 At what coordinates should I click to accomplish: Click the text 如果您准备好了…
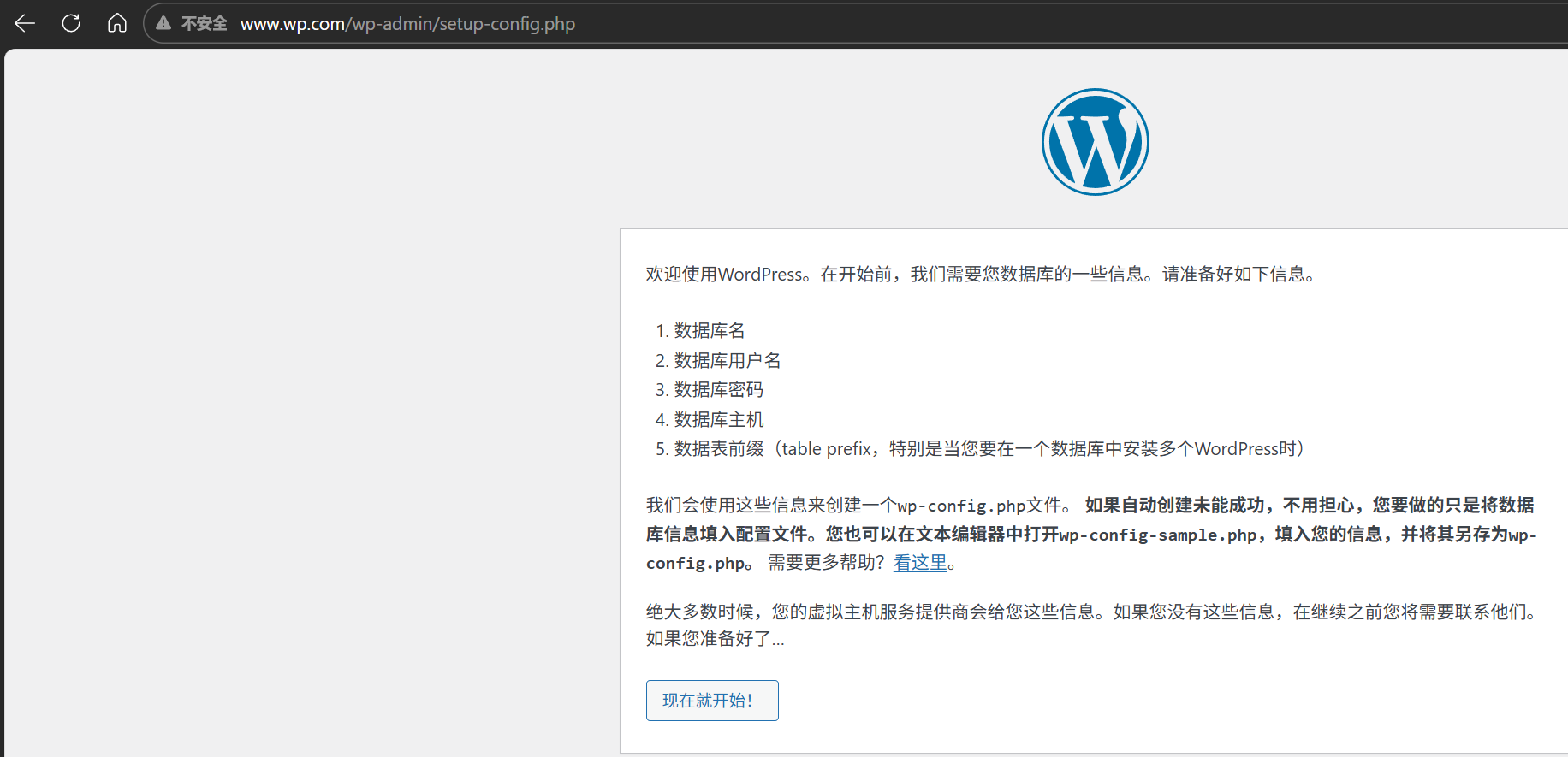tap(716, 638)
